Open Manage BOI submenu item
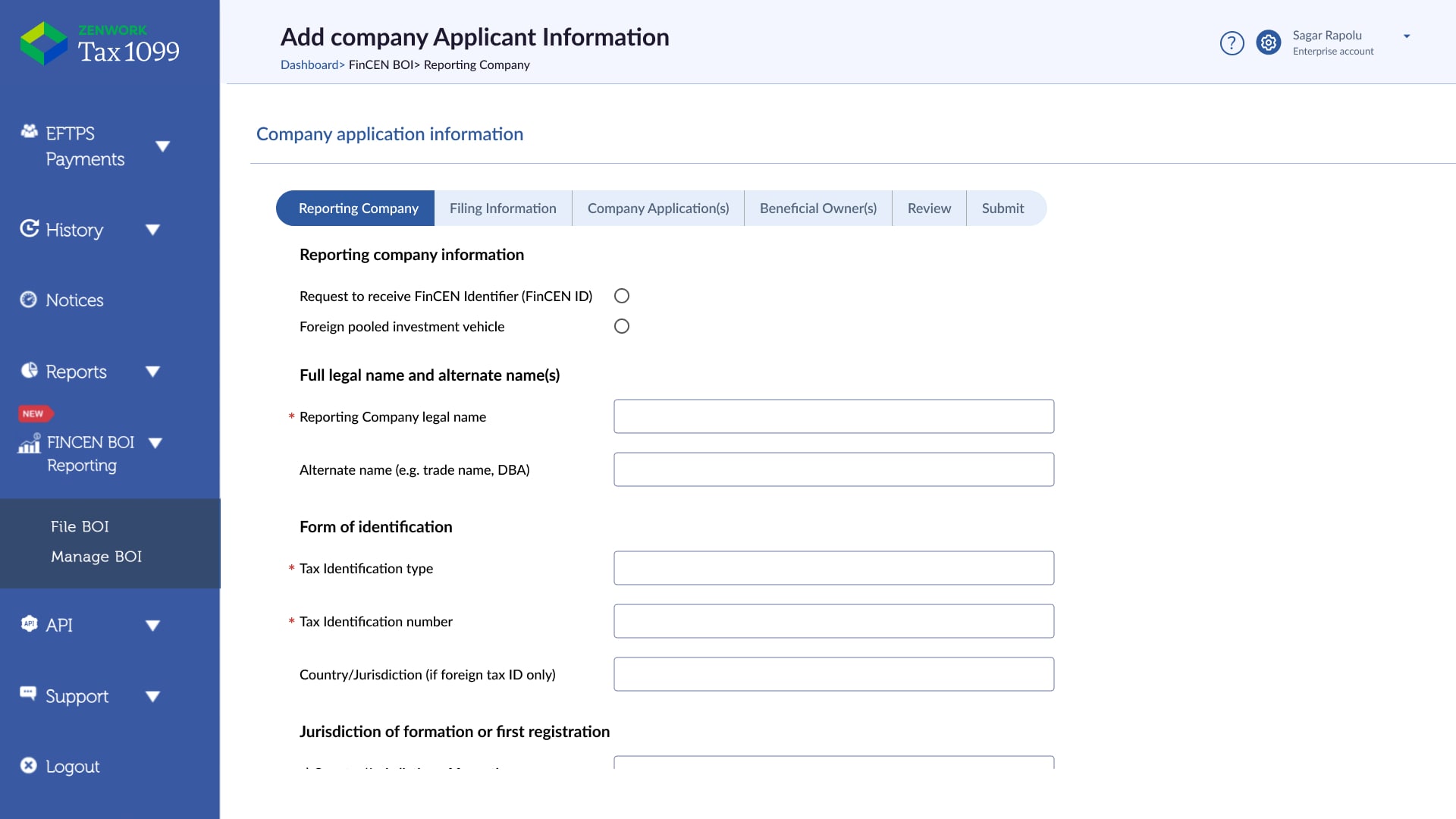 pyautogui.click(x=96, y=557)
